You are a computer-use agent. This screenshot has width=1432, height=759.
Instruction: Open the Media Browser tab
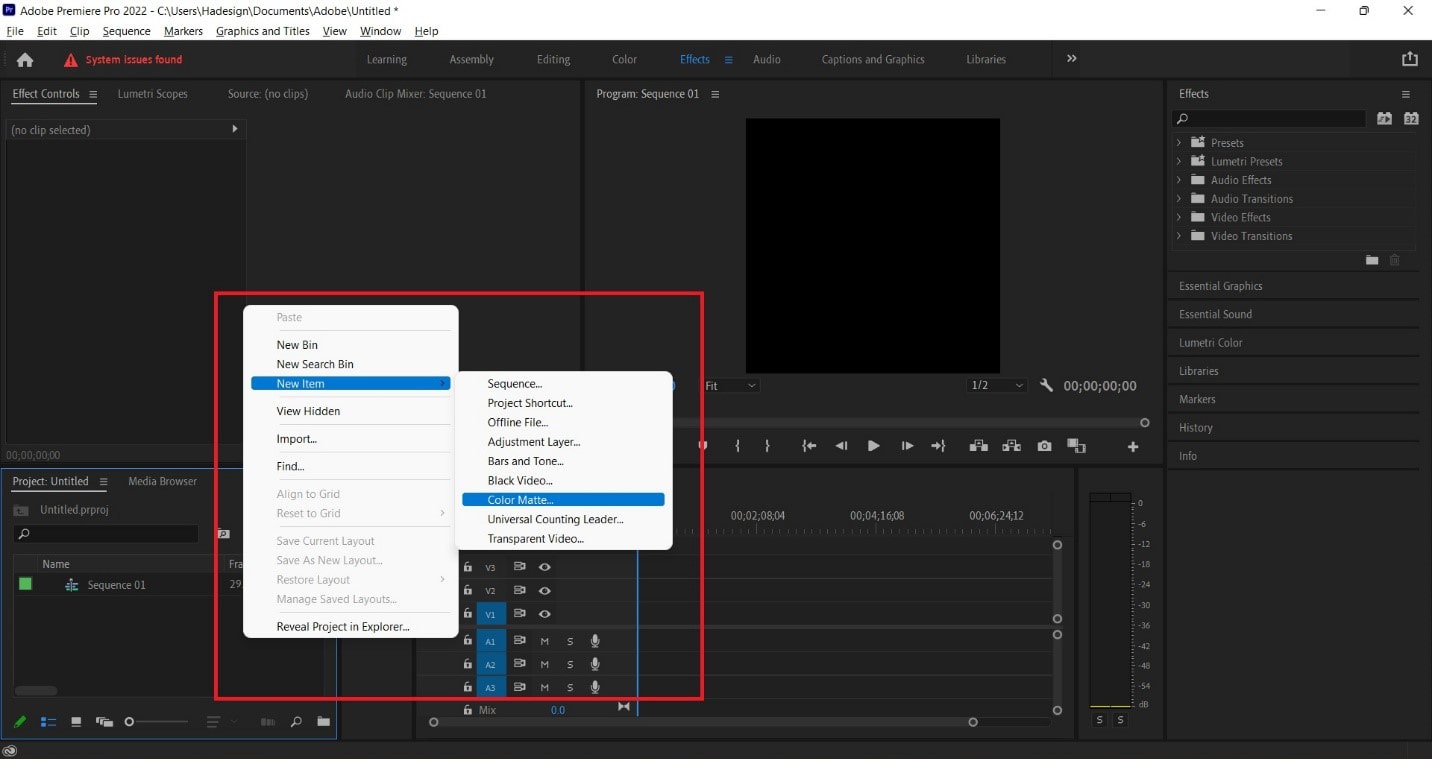(162, 481)
